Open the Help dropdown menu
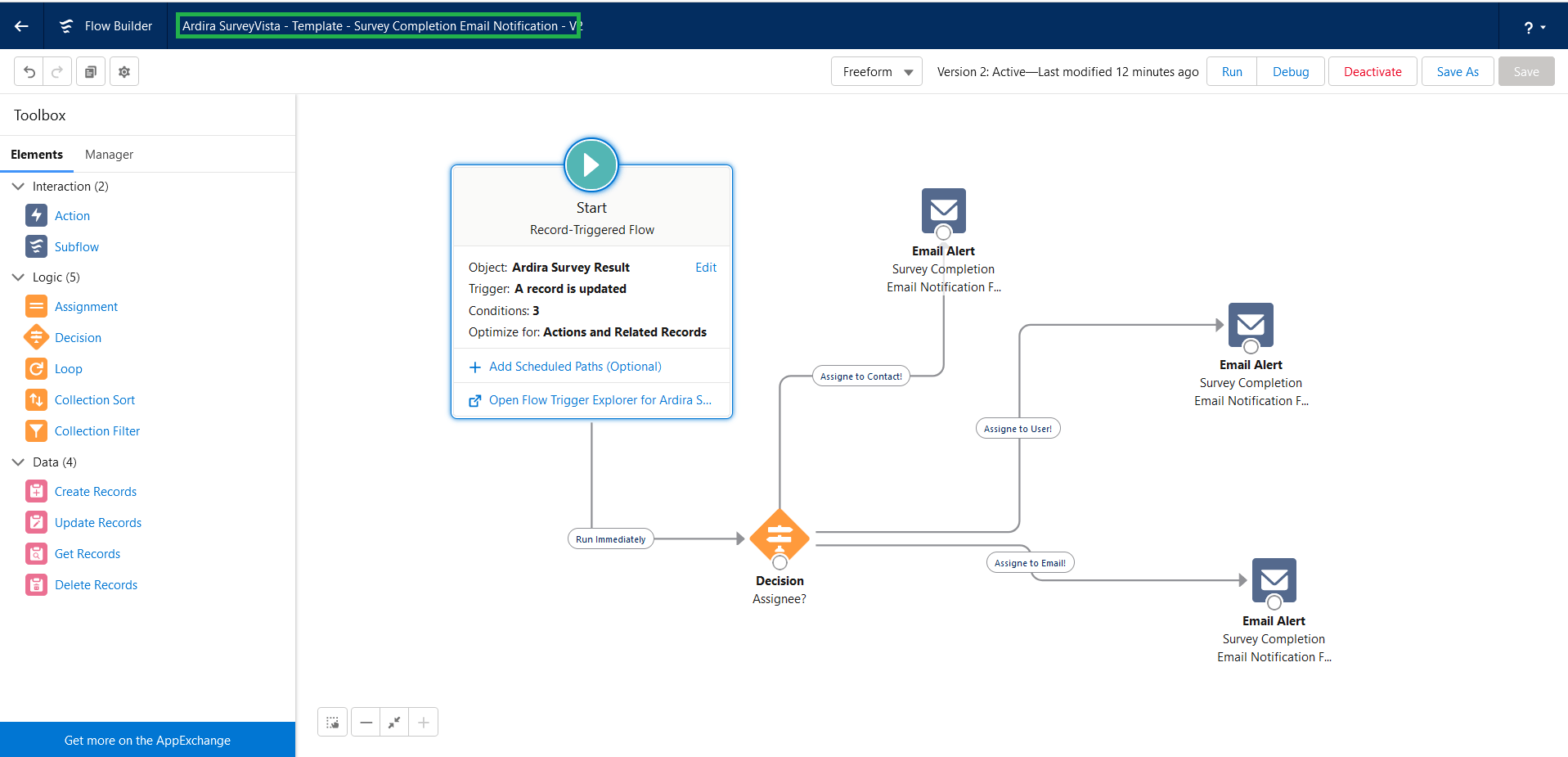This screenshot has height=757, width=1568. (1532, 26)
